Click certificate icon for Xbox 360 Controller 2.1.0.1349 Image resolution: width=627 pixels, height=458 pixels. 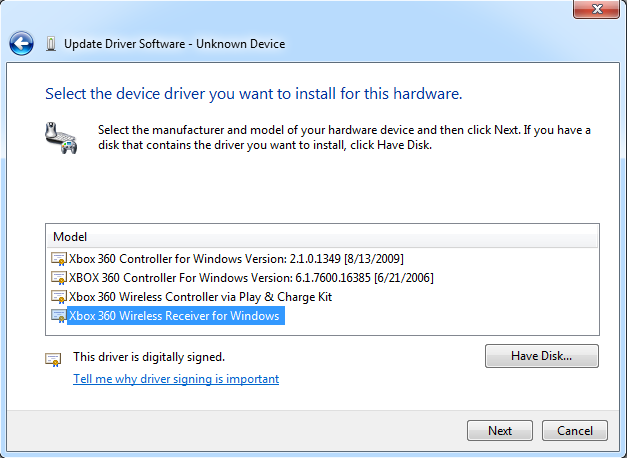click(59, 259)
